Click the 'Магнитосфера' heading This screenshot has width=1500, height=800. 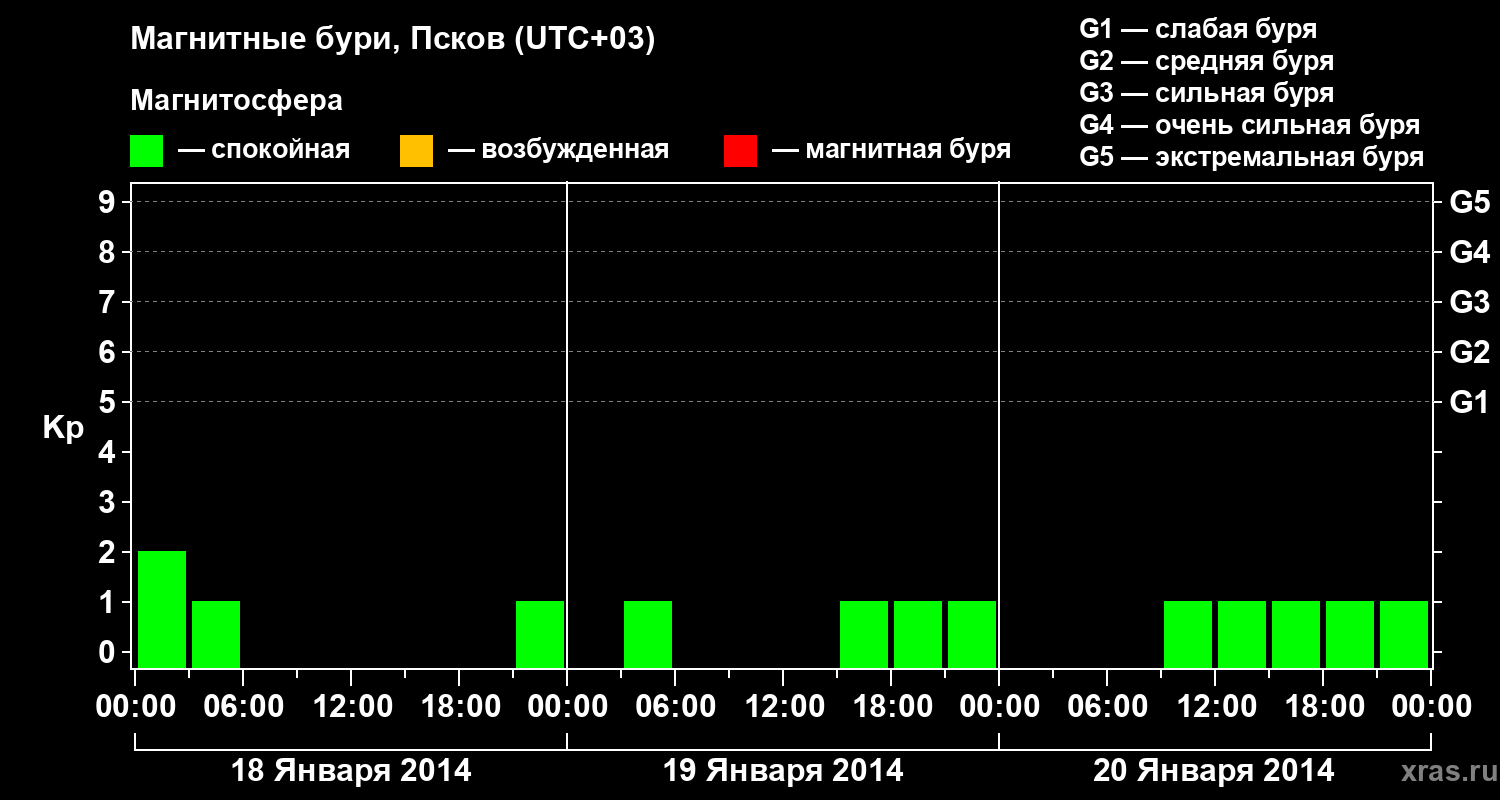[x=236, y=101]
